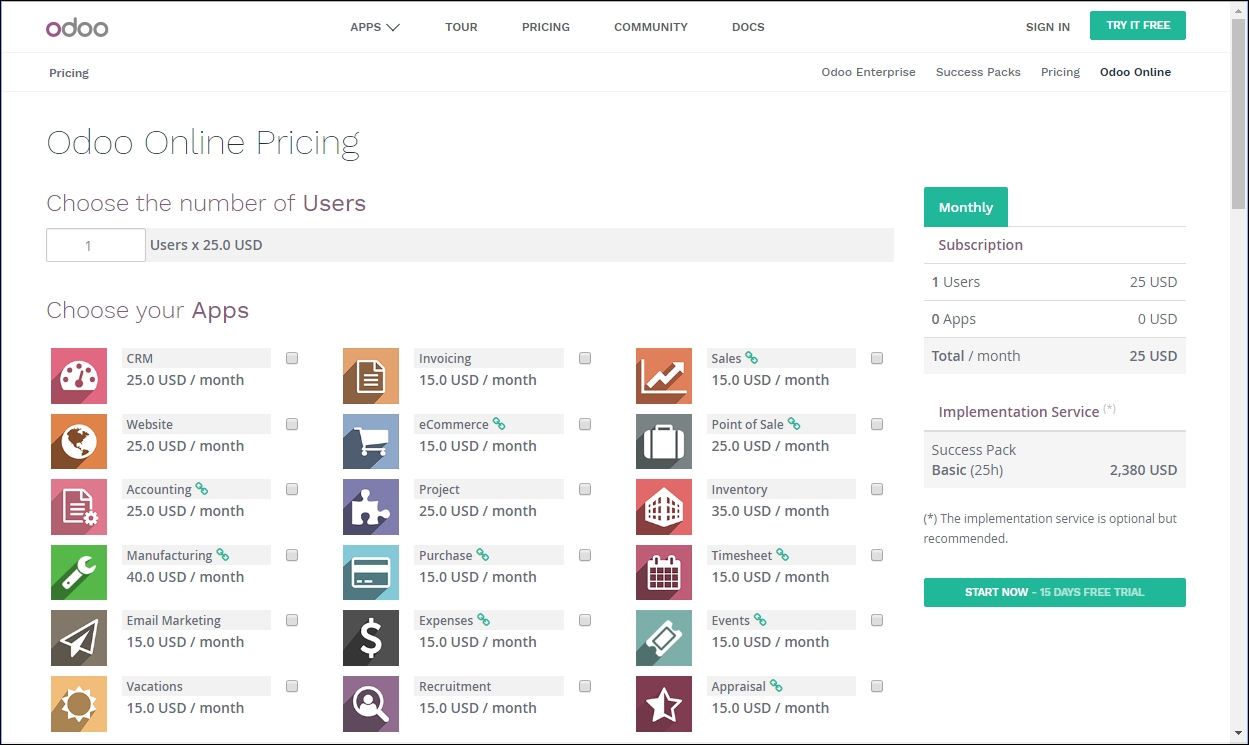The image size is (1249, 745).
Task: Click the Timesheet calendar icon
Action: point(664,573)
